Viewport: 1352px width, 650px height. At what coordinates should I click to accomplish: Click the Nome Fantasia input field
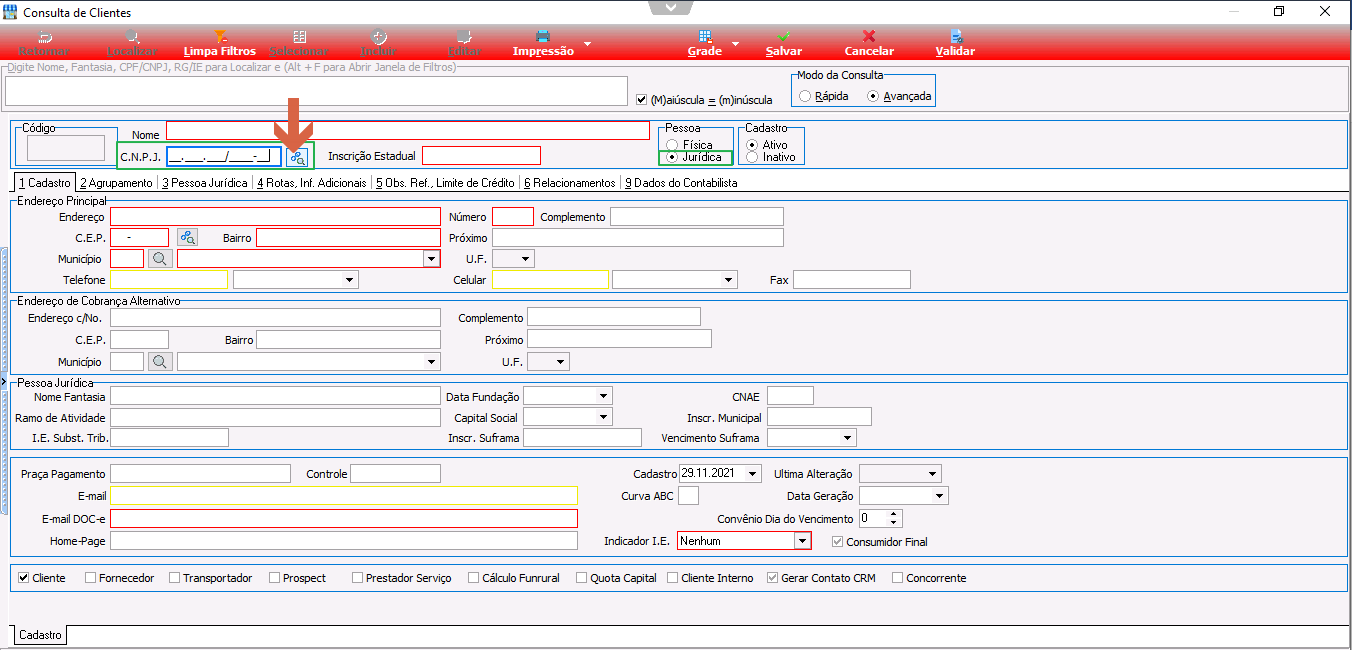click(x=275, y=396)
